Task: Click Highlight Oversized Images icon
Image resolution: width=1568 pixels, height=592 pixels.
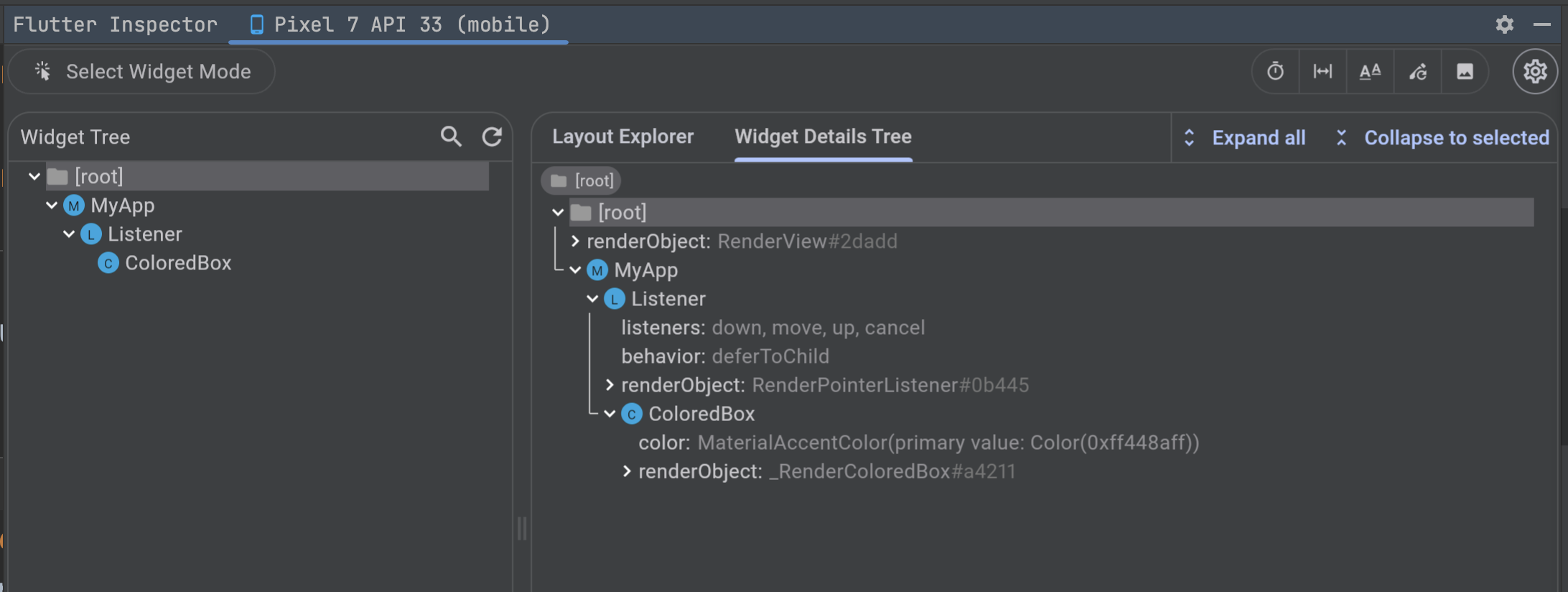Action: click(x=1465, y=71)
